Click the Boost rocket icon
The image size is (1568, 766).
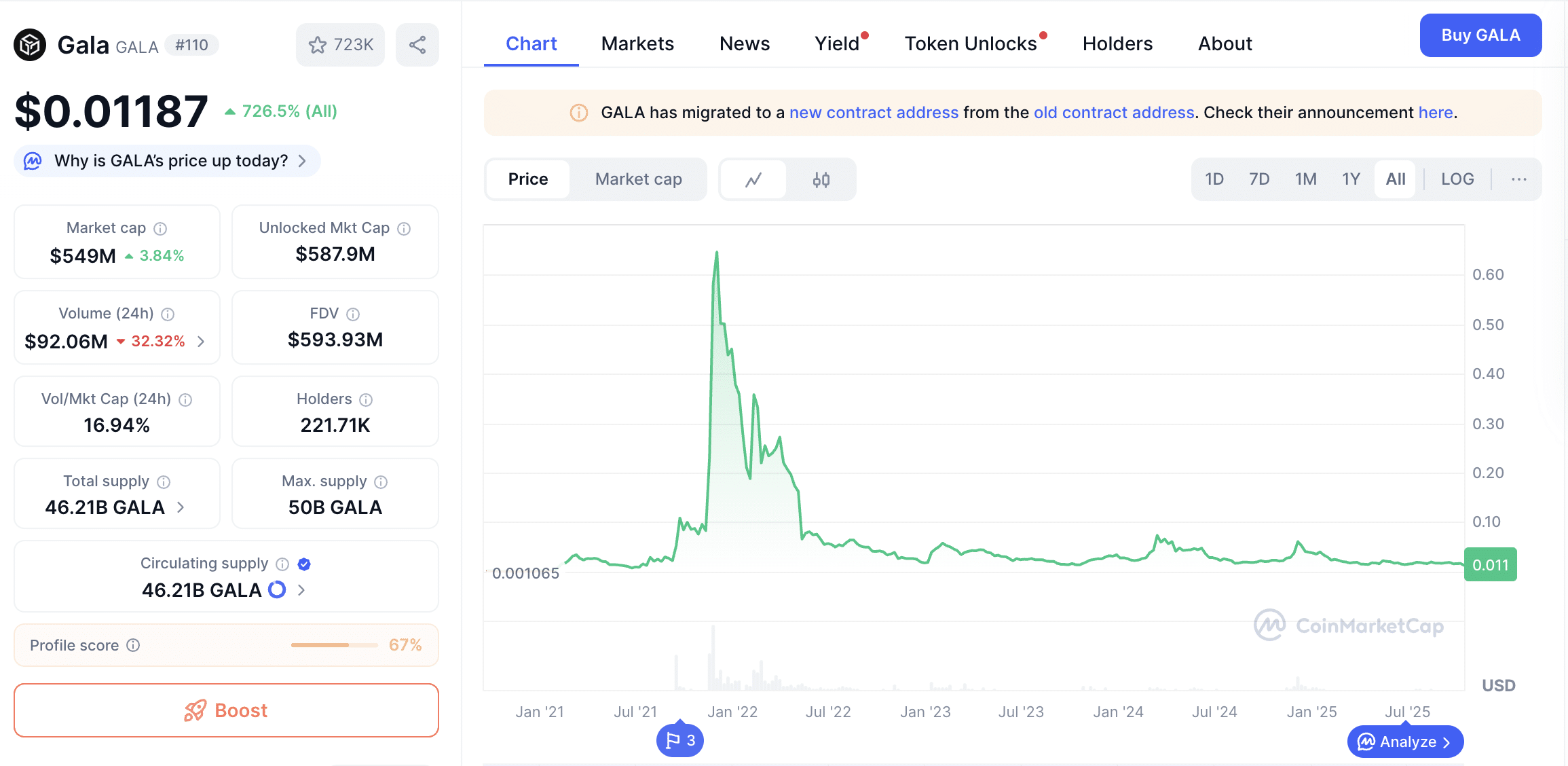[x=196, y=710]
